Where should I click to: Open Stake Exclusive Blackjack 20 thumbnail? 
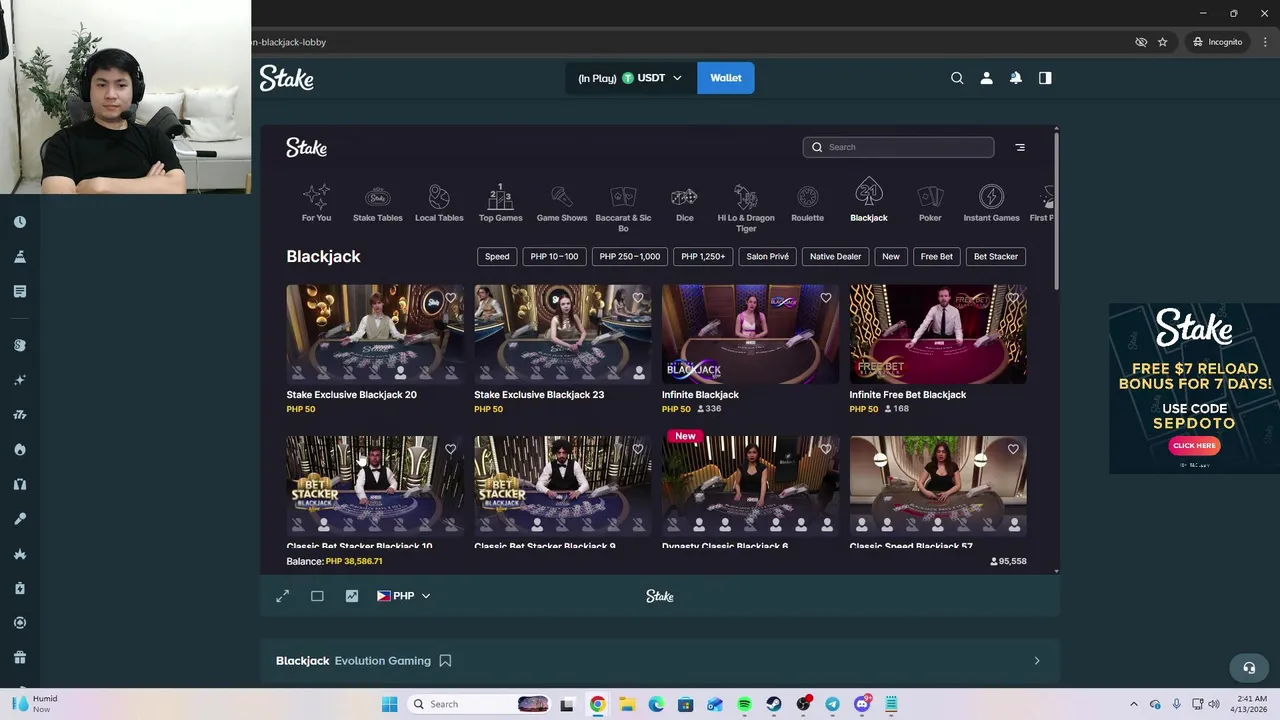pos(375,334)
